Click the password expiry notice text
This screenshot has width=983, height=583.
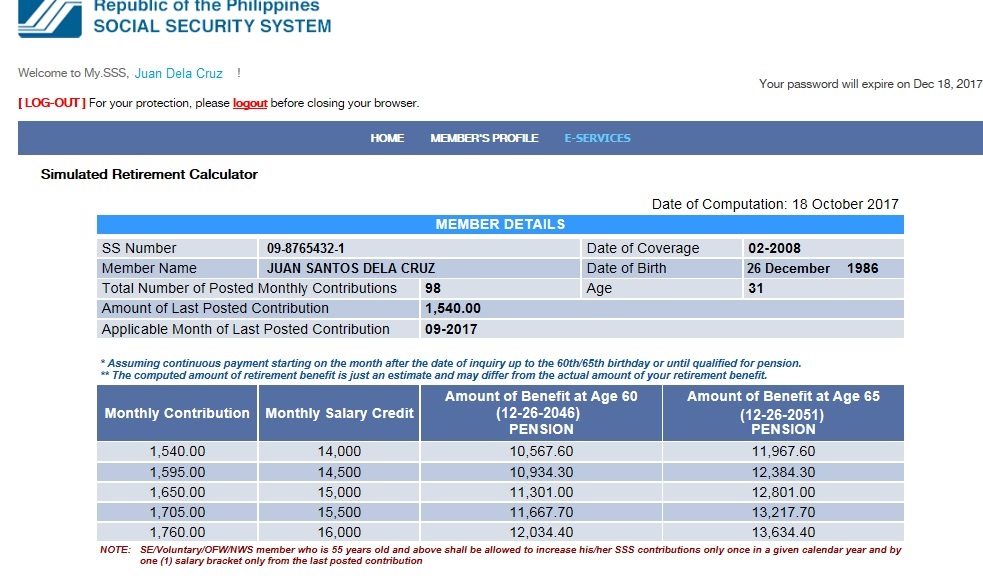click(870, 84)
